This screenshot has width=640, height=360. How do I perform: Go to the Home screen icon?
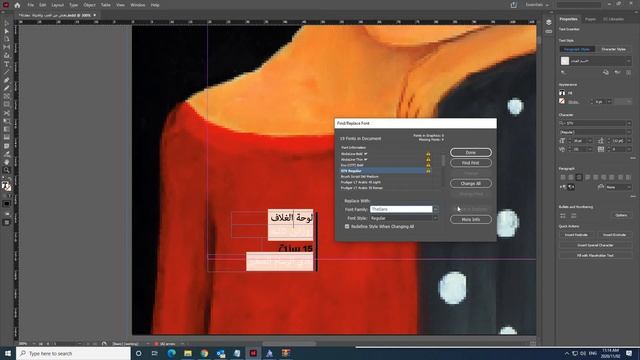click(x=17, y=5)
